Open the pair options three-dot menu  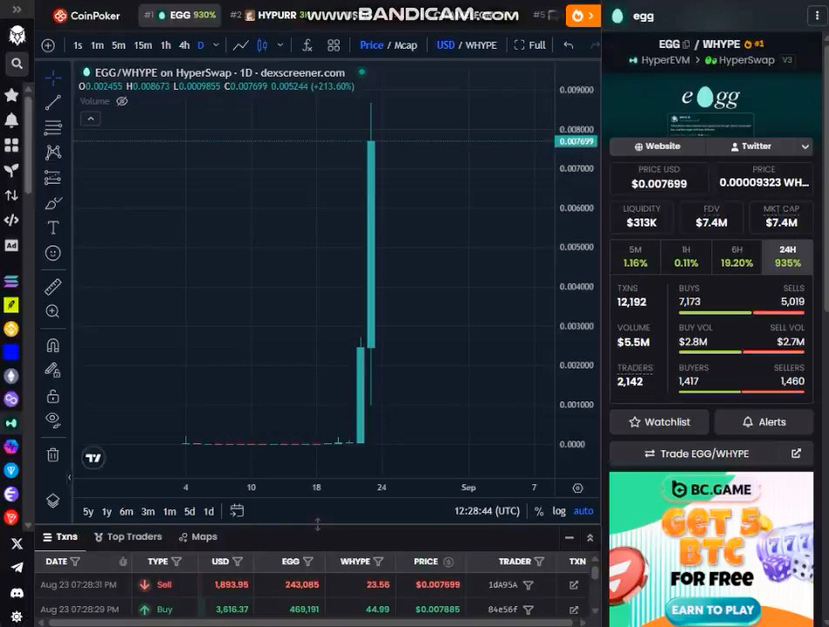[817, 16]
